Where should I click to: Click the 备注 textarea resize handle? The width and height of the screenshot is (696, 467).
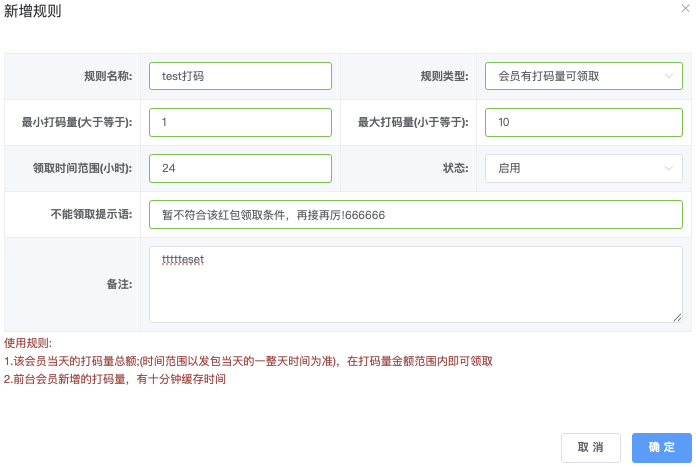pos(677,317)
